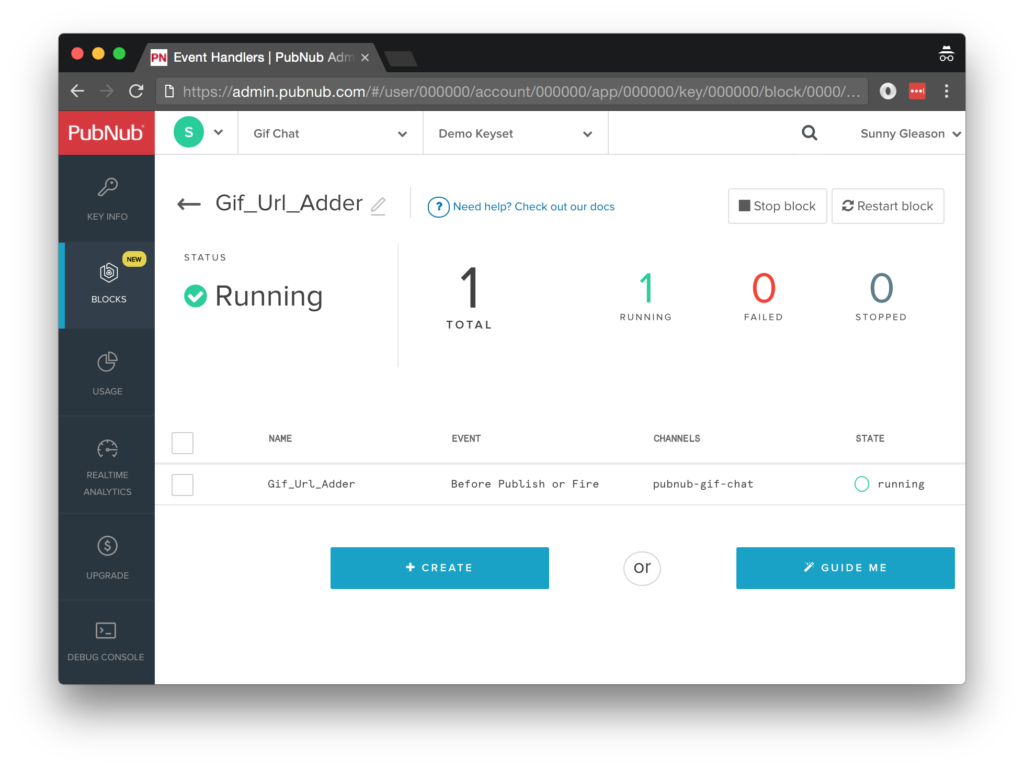
Task: Open the Sunny Gleason account menu
Action: click(910, 134)
